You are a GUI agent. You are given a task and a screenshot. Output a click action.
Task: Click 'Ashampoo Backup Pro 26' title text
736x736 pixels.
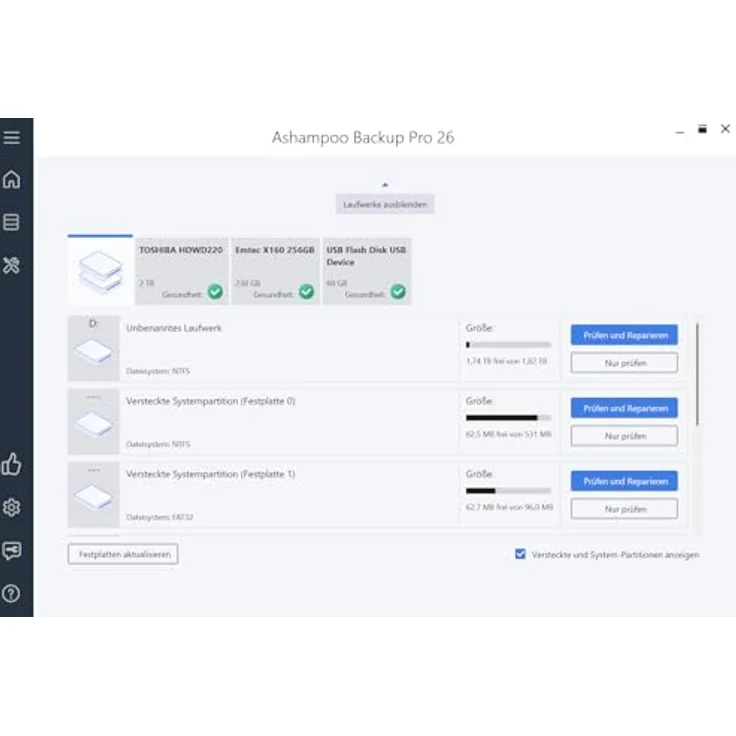[x=363, y=137]
